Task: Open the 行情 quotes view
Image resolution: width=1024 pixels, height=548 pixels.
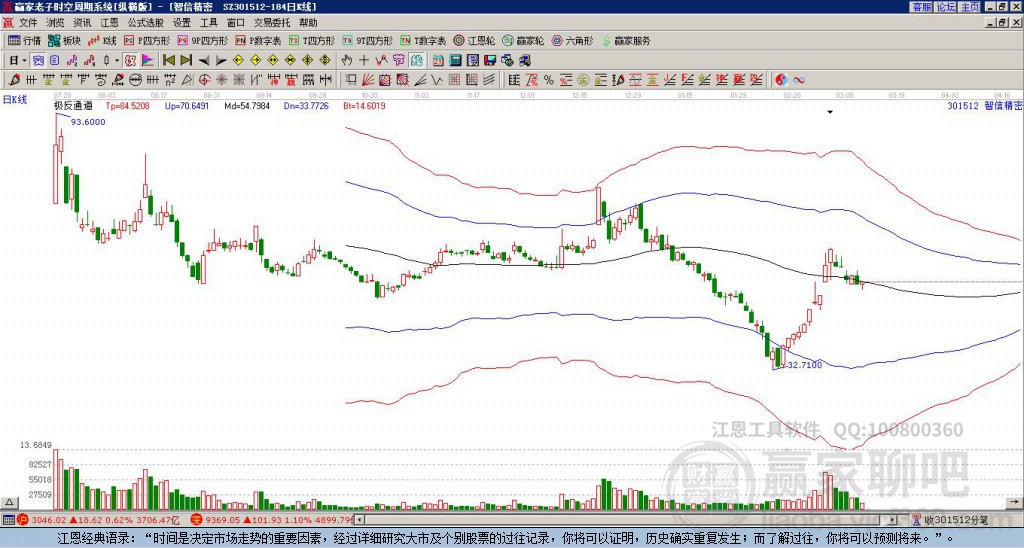Action: pyautogui.click(x=25, y=40)
